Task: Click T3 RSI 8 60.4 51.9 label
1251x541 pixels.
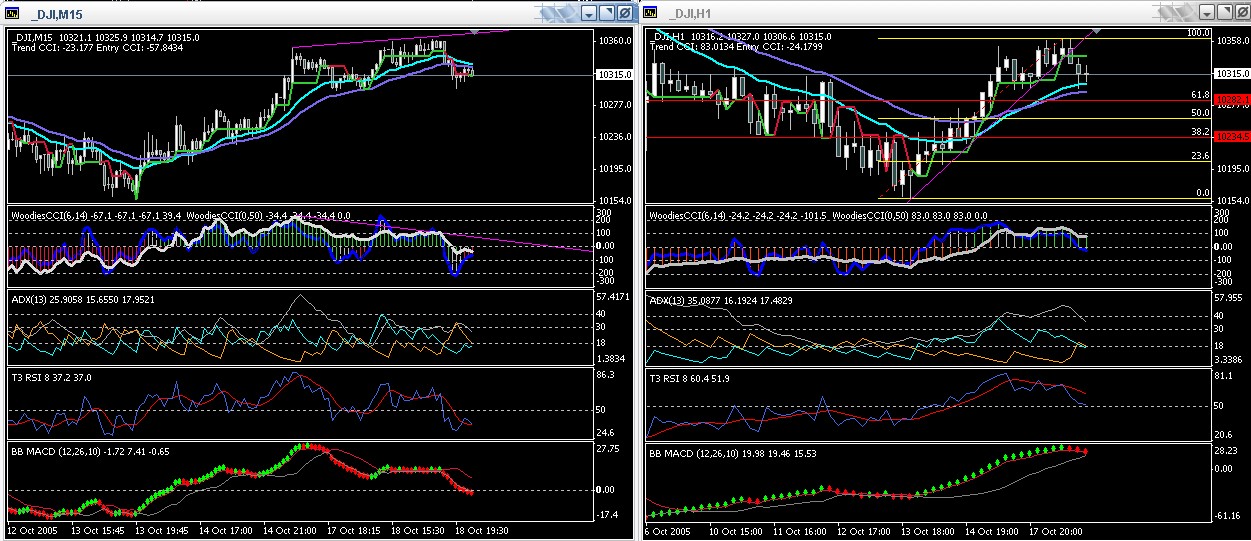Action: click(x=688, y=378)
